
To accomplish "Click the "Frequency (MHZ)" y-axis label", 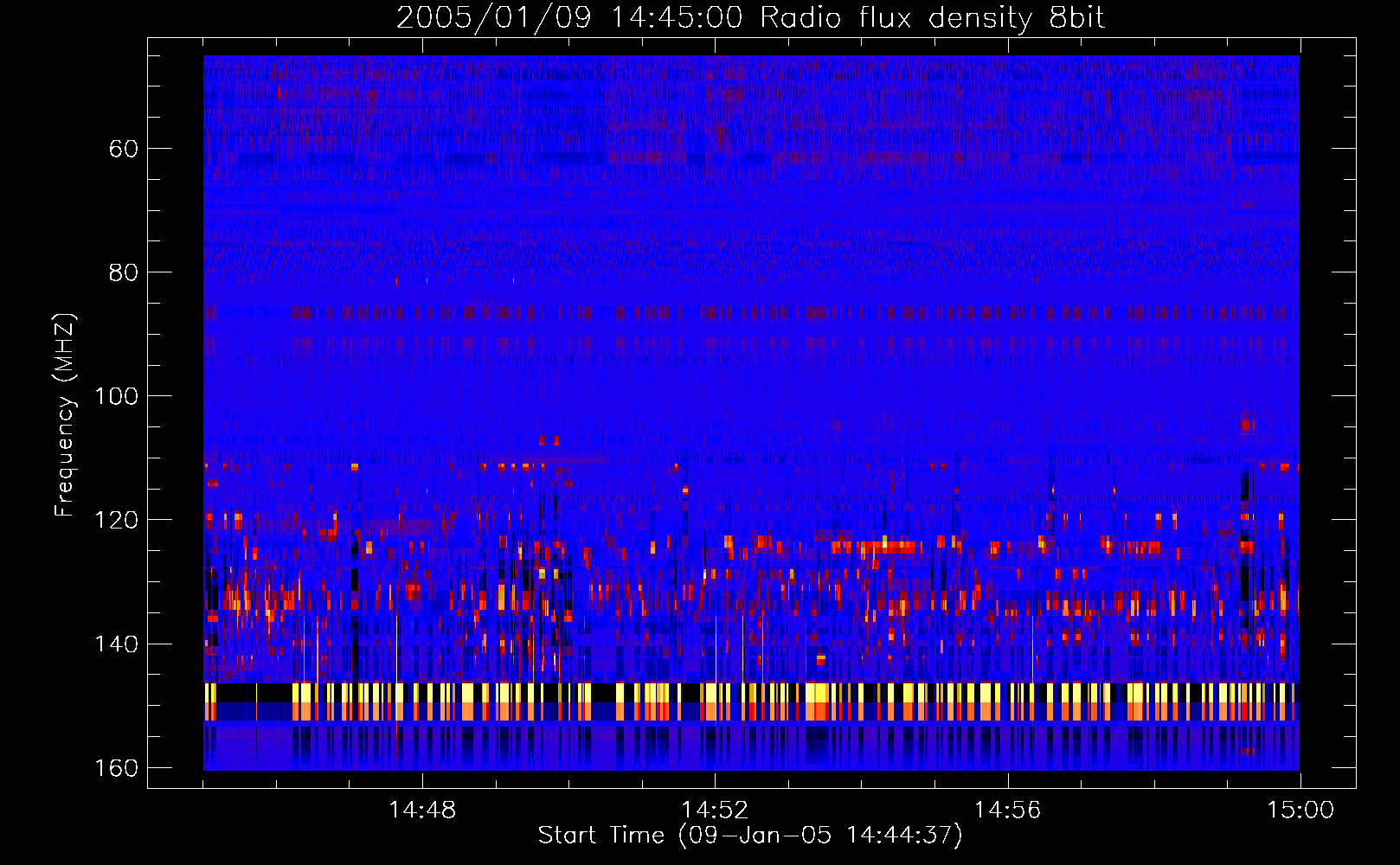I will [x=65, y=415].
